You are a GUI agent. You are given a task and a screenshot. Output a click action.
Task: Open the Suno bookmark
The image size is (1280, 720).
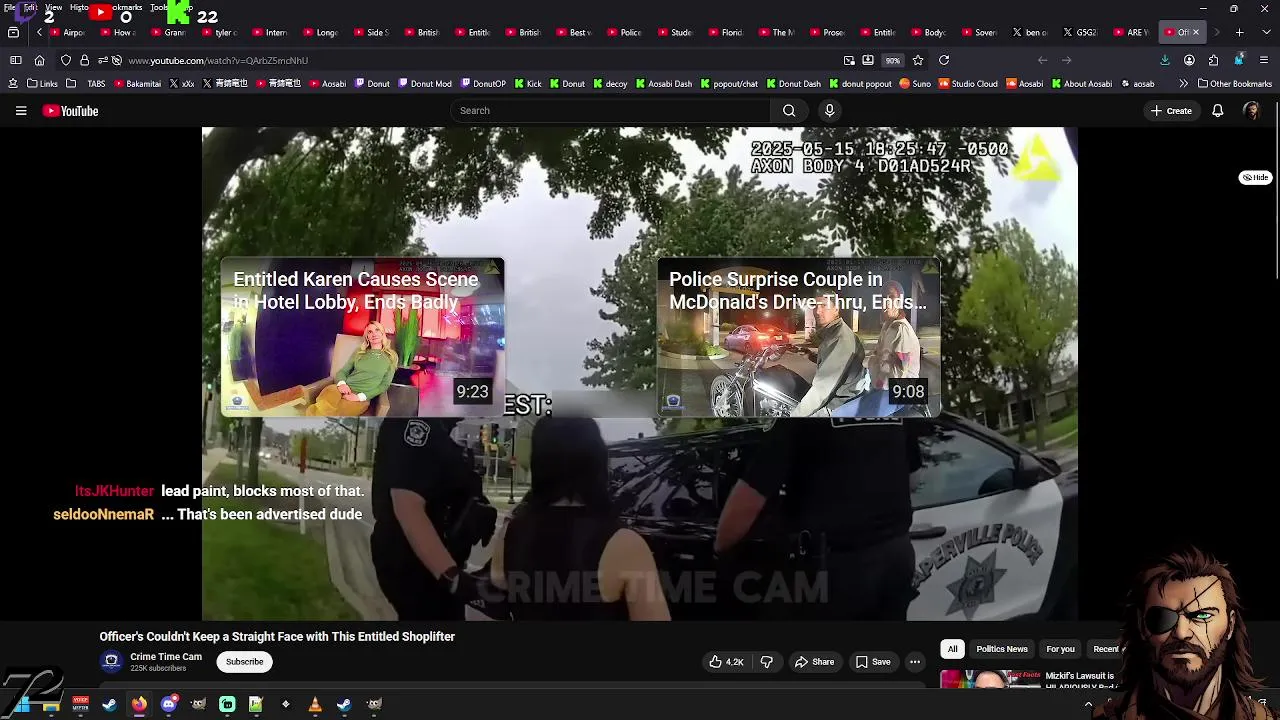click(x=915, y=84)
